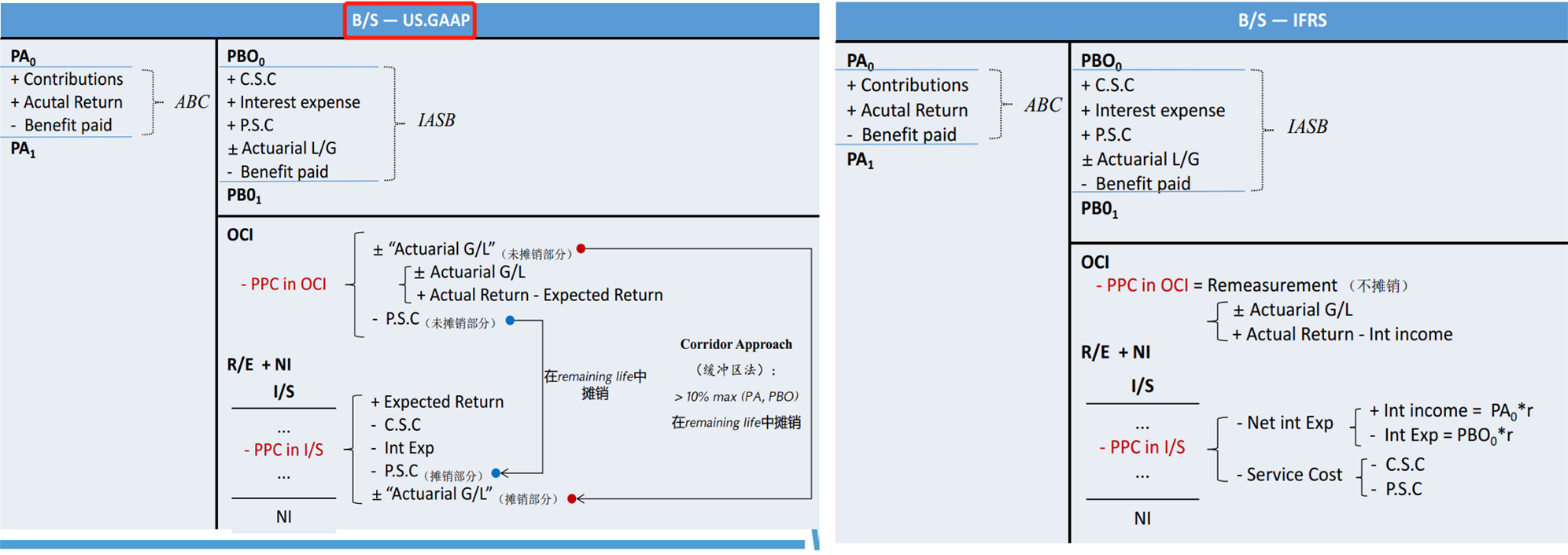
Task: Click red dot beside amortized Actuarial G/L in I/S
Action: [x=572, y=498]
